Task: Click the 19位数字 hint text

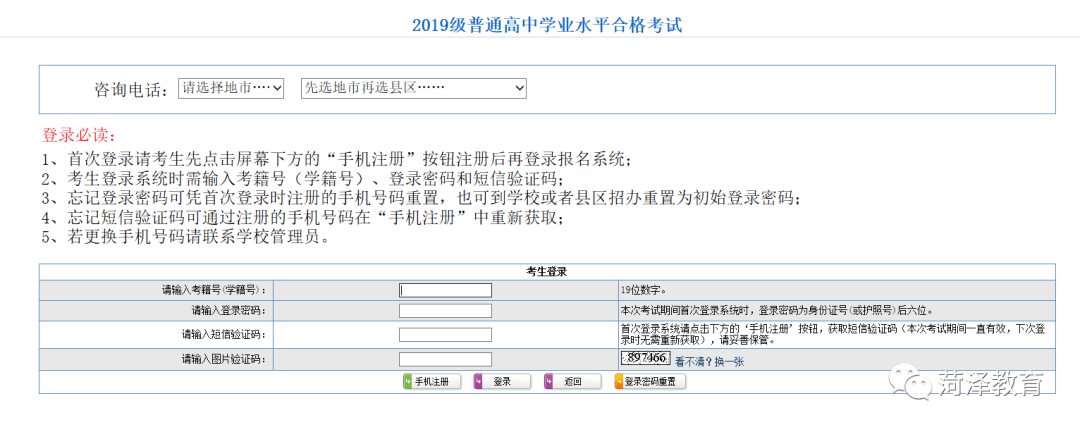Action: tap(643, 290)
